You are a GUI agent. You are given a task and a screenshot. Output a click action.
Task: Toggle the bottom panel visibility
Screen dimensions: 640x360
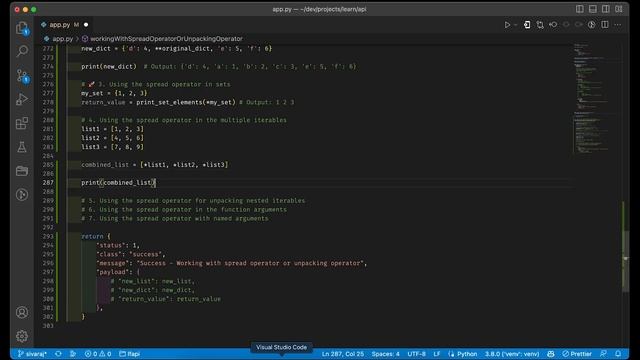593,9
